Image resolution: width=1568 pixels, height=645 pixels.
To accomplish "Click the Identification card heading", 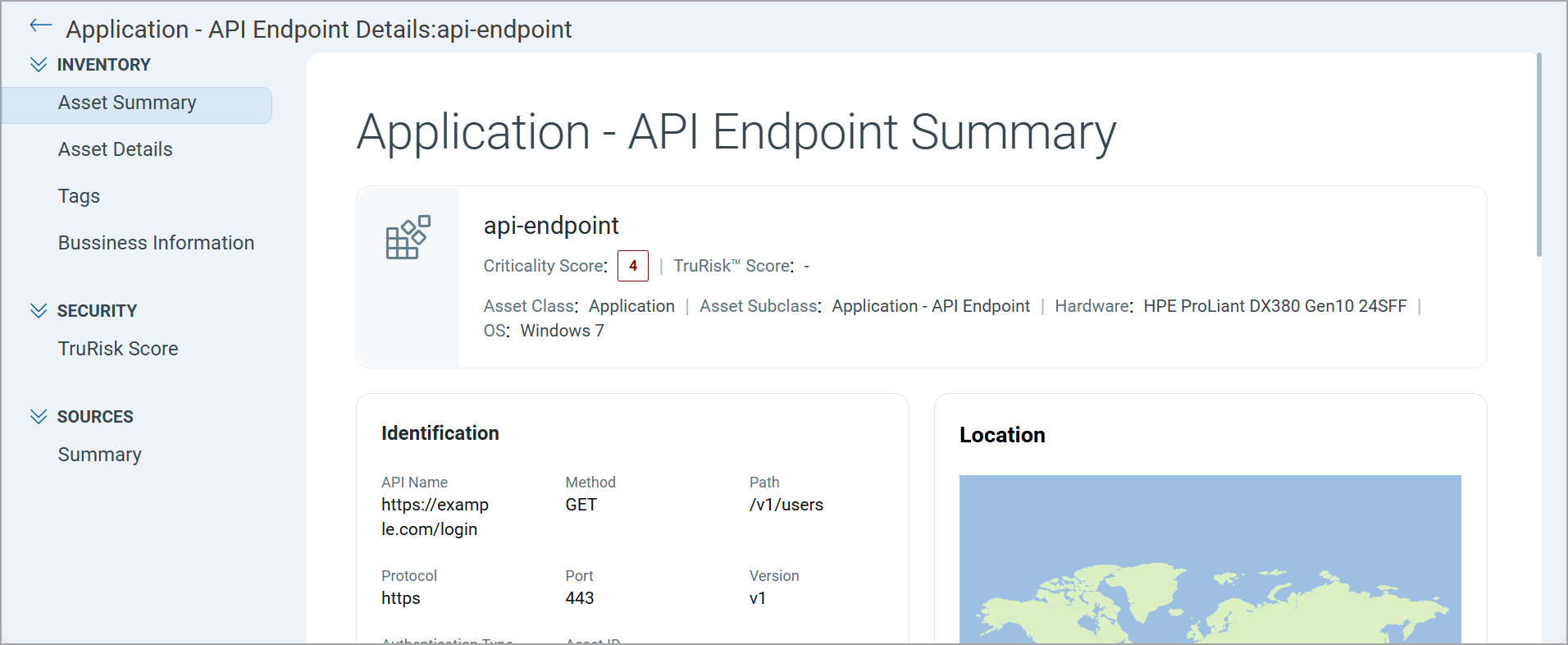I will [x=440, y=433].
